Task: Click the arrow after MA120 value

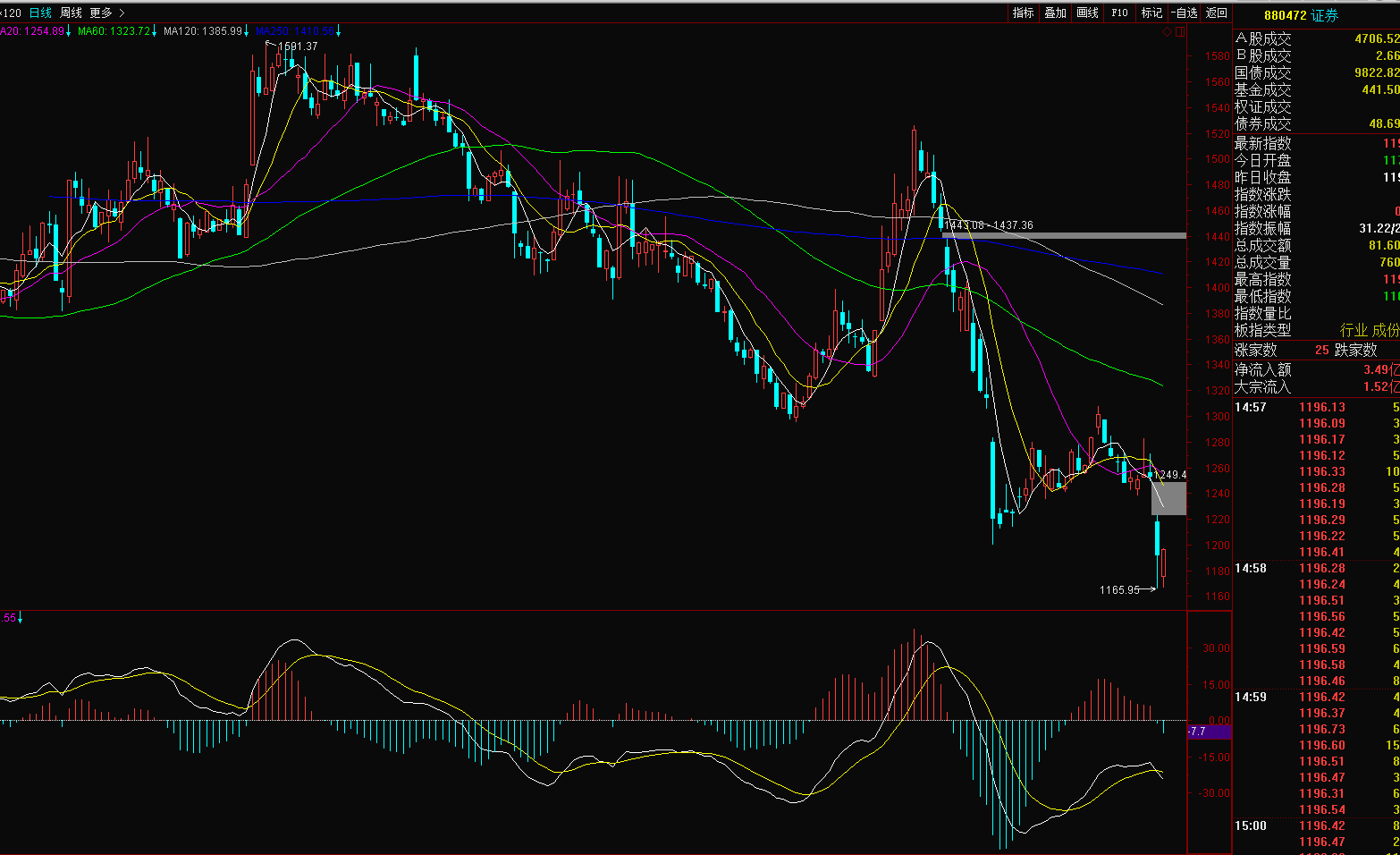Action: click(x=248, y=31)
